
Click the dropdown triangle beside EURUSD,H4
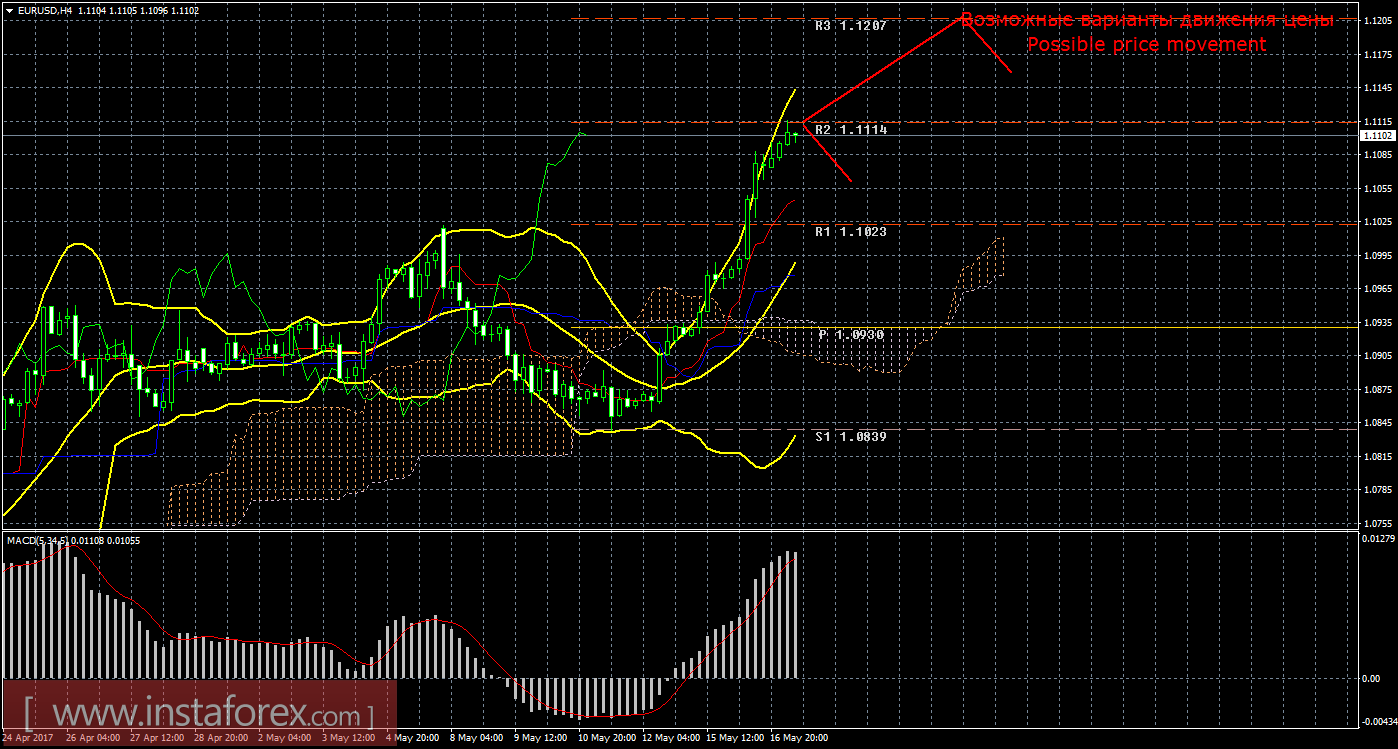click(x=8, y=10)
